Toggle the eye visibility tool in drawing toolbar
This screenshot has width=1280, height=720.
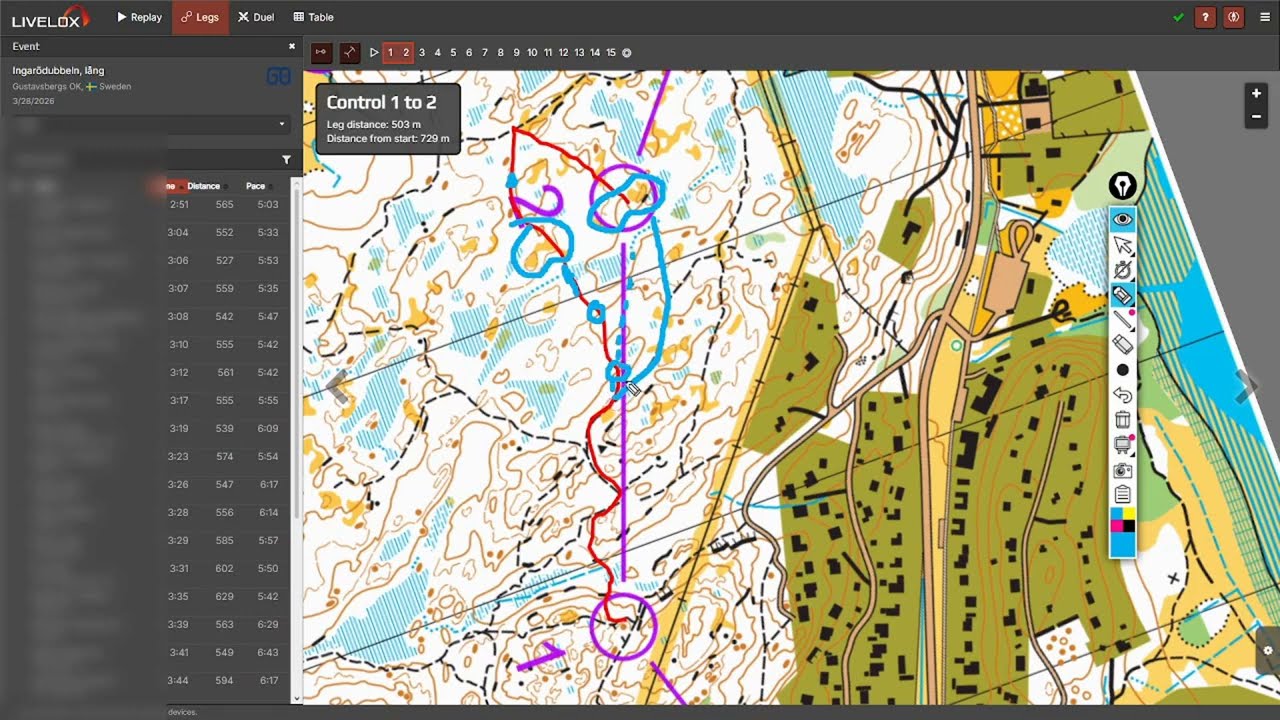coord(1122,219)
